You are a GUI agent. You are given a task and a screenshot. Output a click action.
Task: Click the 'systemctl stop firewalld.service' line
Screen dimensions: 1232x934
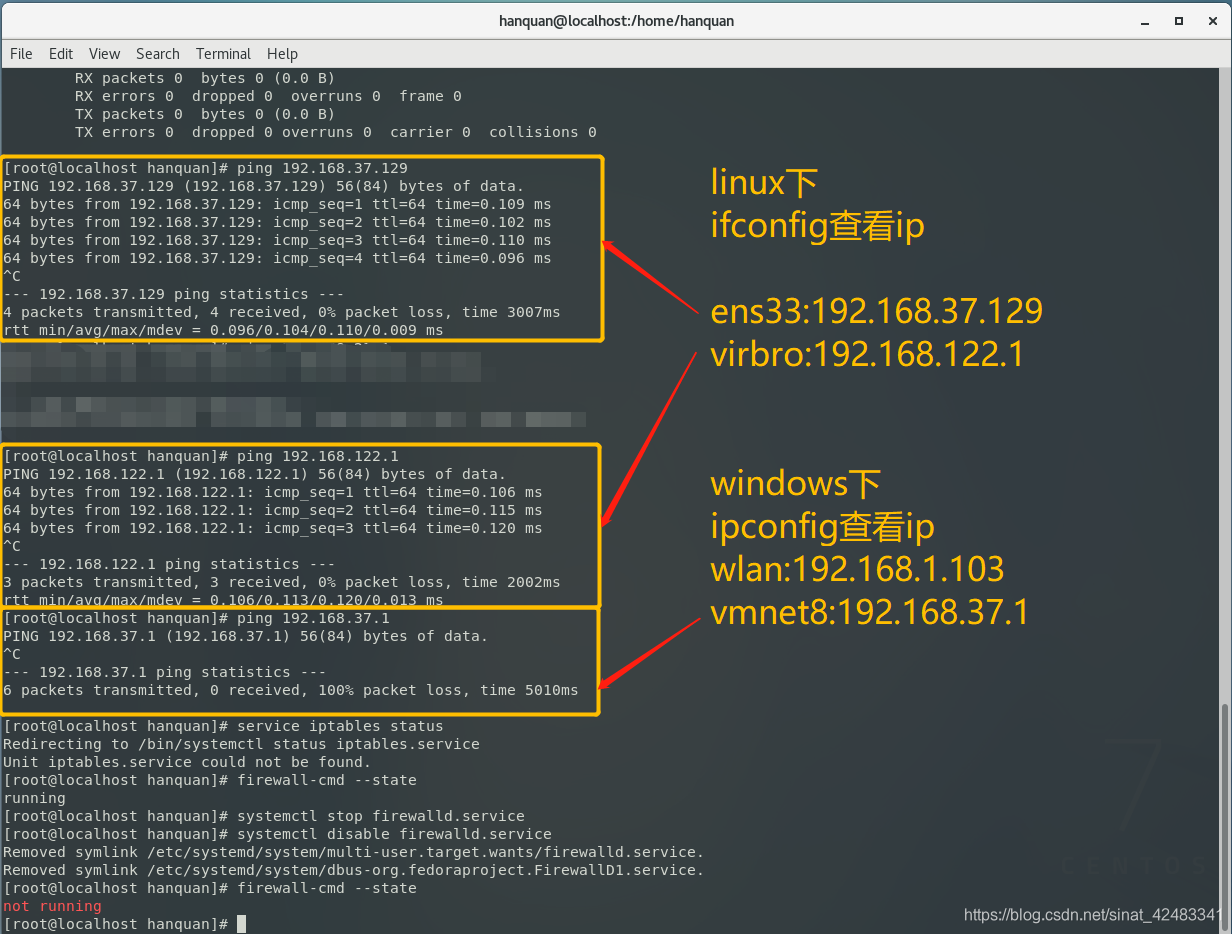pyautogui.click(x=264, y=816)
